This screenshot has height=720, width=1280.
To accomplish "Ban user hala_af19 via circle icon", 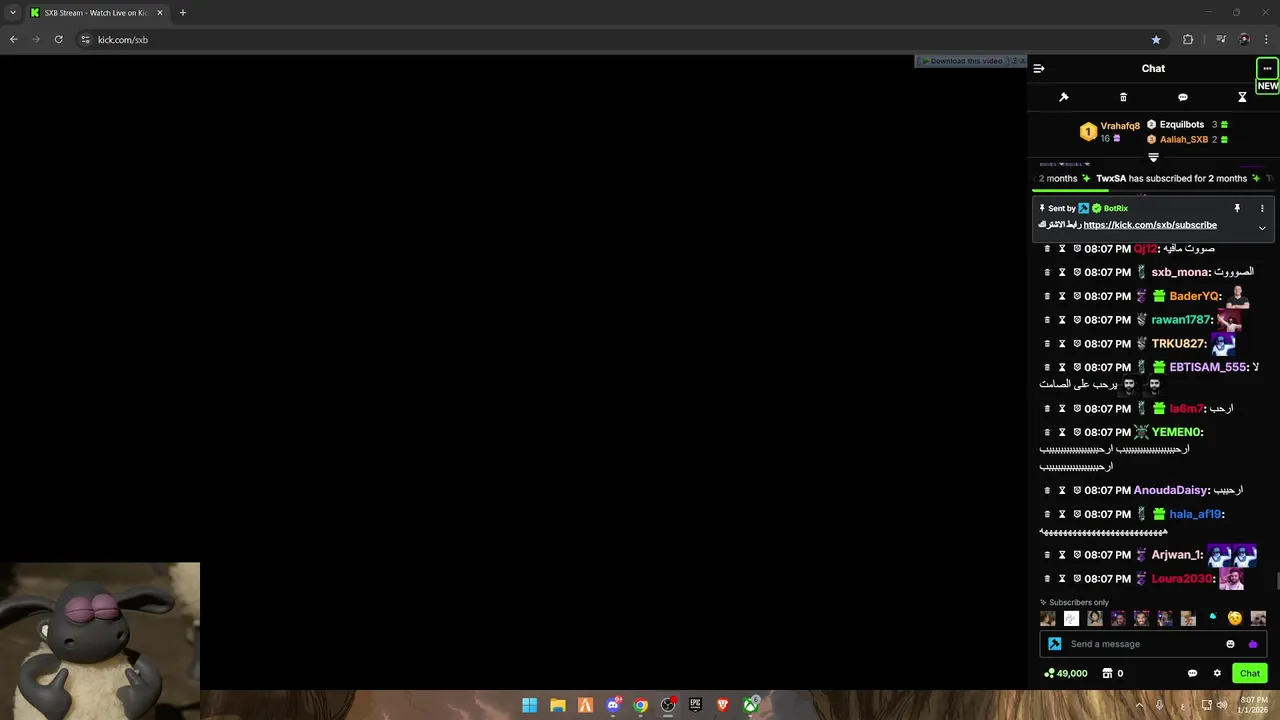I will (x=1077, y=514).
